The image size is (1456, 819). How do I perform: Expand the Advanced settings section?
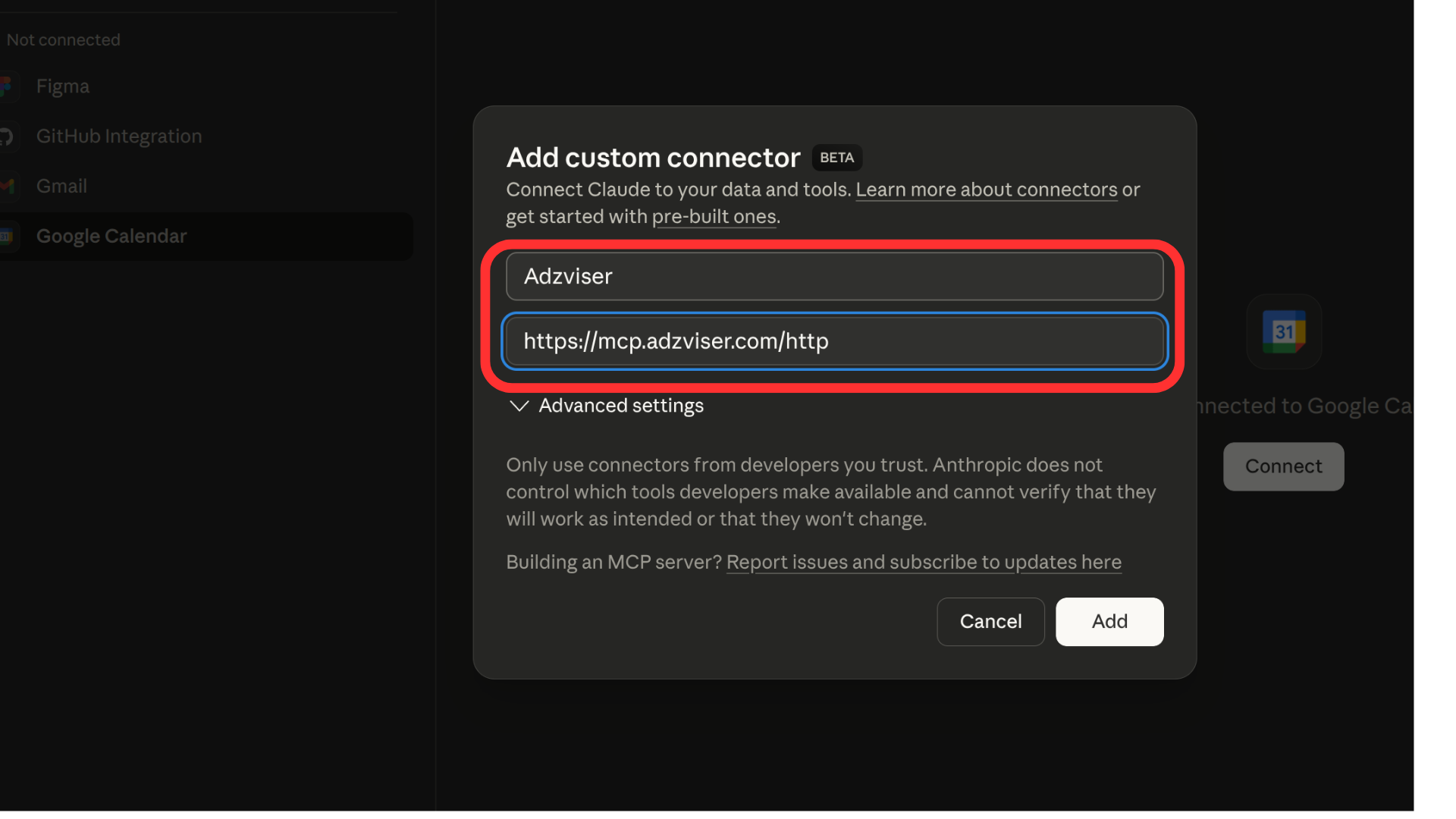620,406
